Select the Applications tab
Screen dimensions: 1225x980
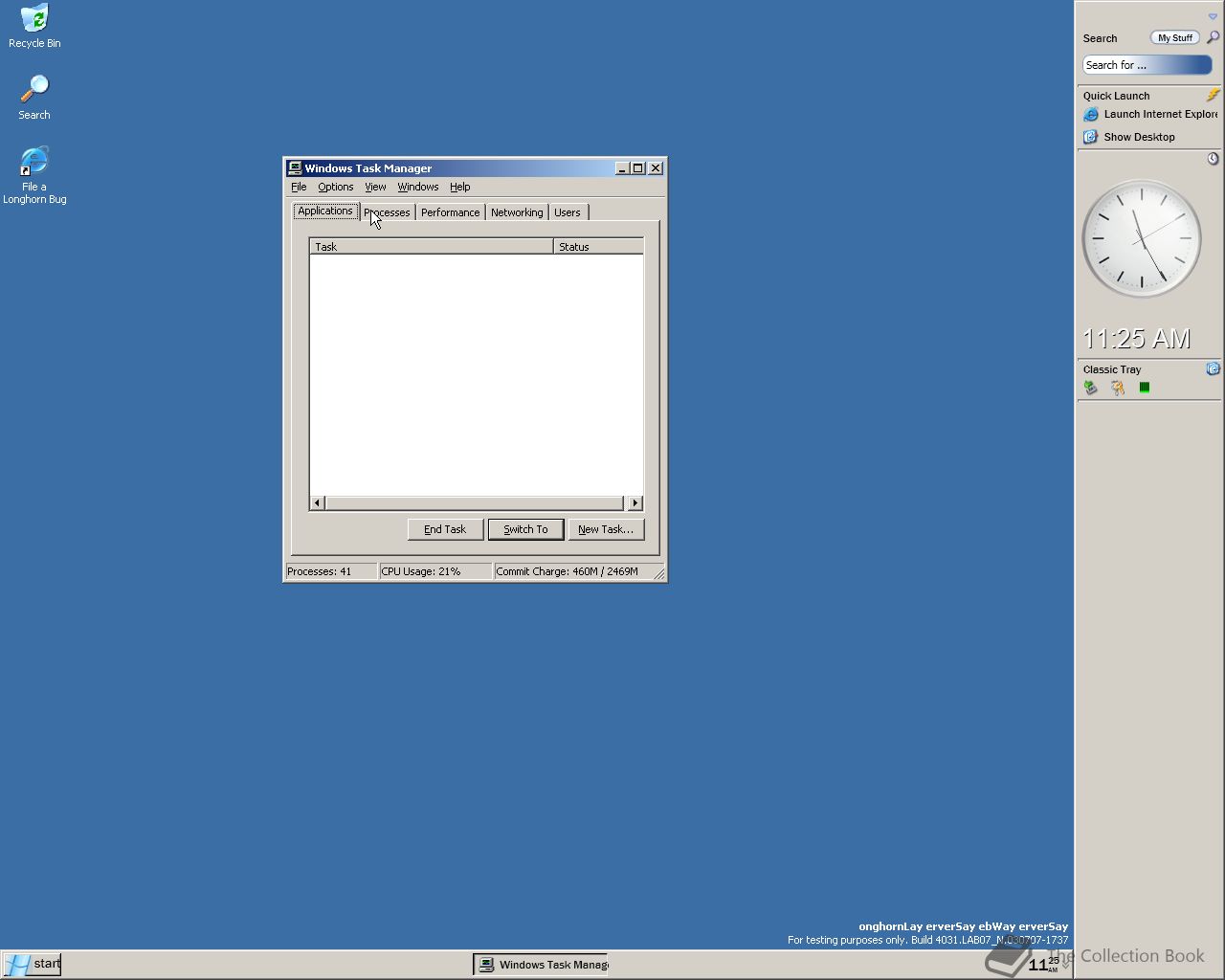[325, 211]
